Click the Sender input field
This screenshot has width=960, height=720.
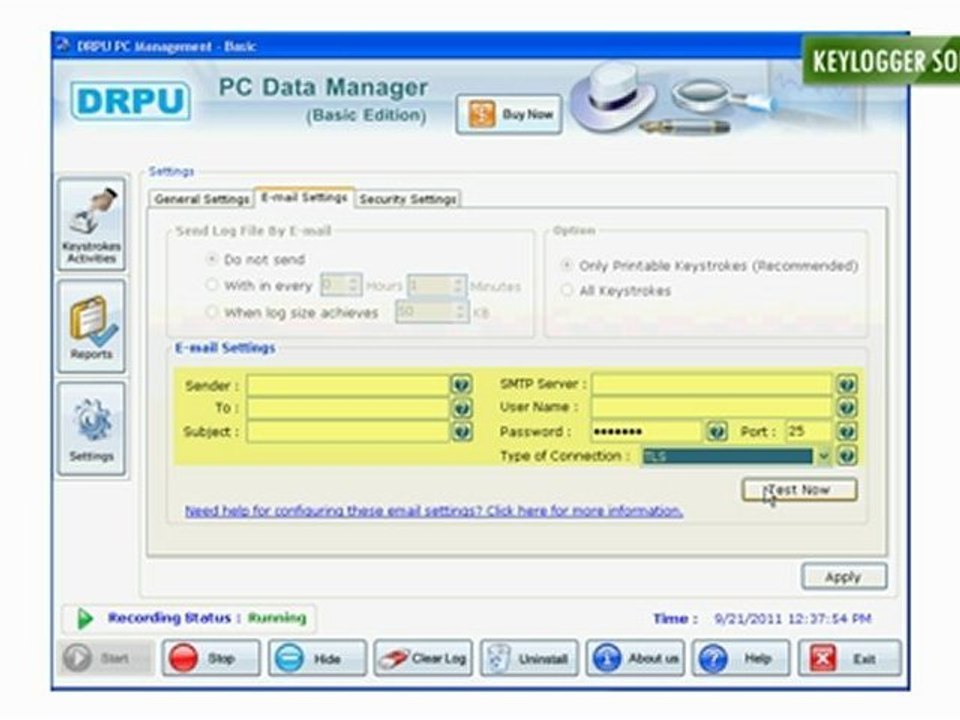pyautogui.click(x=348, y=386)
